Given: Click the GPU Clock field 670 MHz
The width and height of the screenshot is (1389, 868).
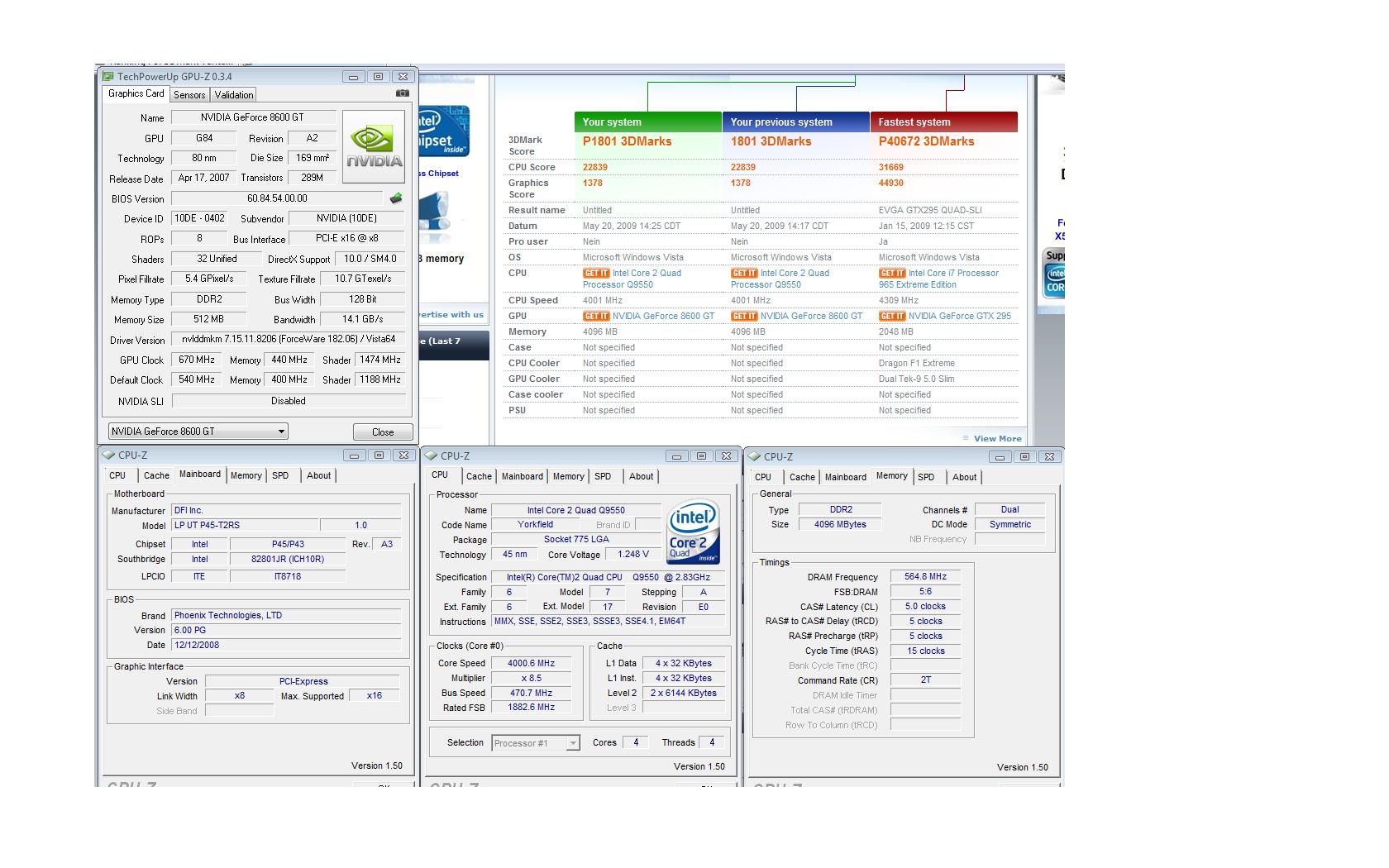Looking at the screenshot, I should [197, 360].
